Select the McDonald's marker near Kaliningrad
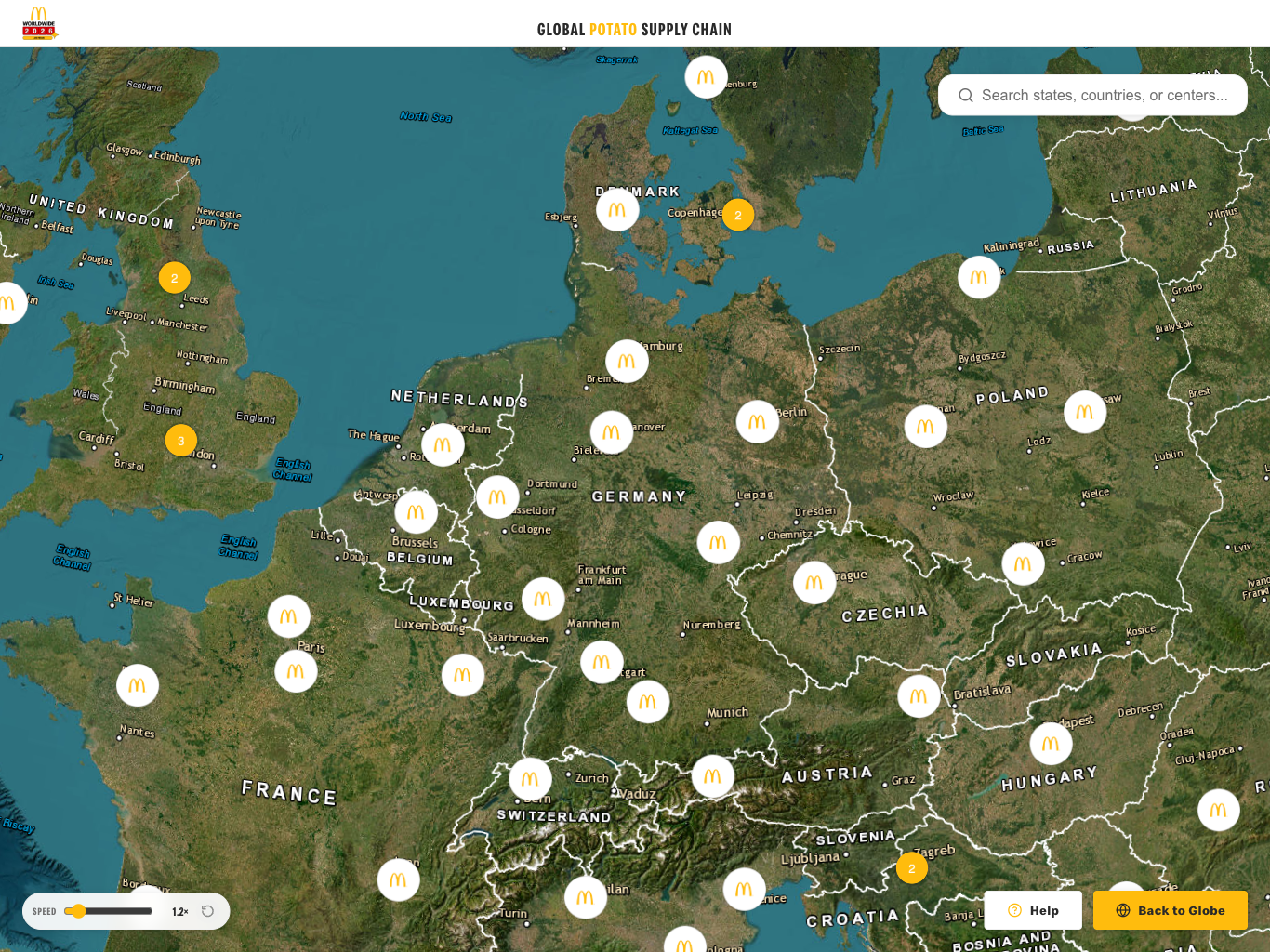Viewport: 1270px width, 952px height. click(979, 277)
